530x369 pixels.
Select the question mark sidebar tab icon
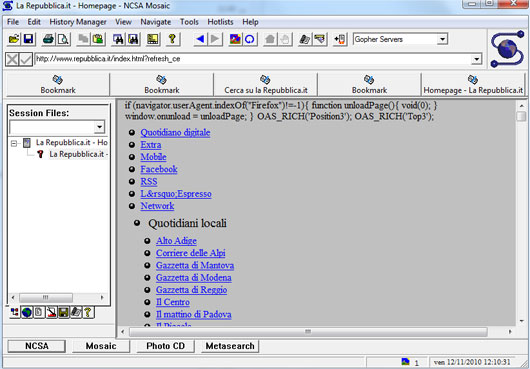pyautogui.click(x=88, y=312)
